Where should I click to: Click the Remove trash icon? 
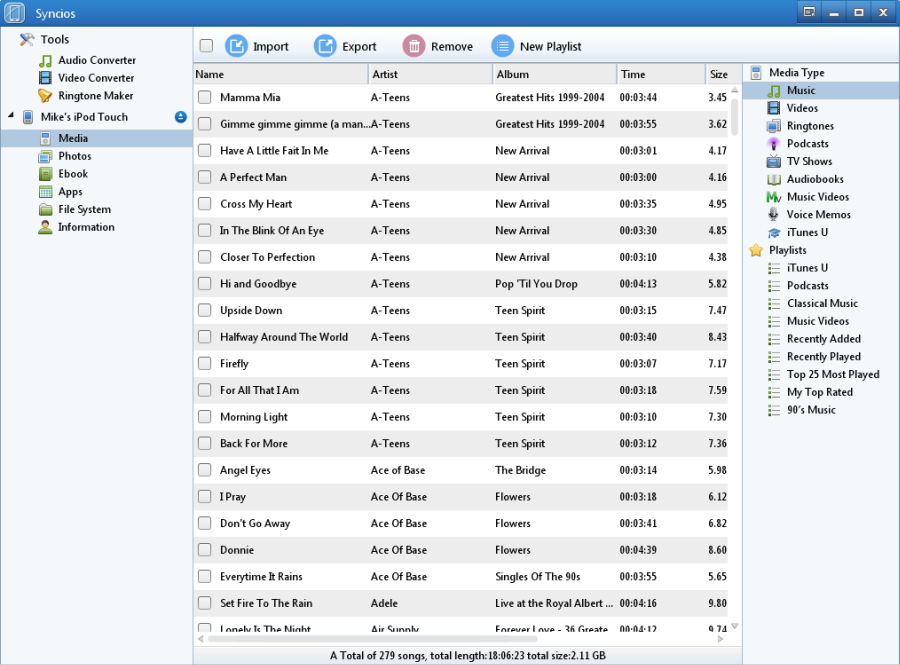point(414,46)
